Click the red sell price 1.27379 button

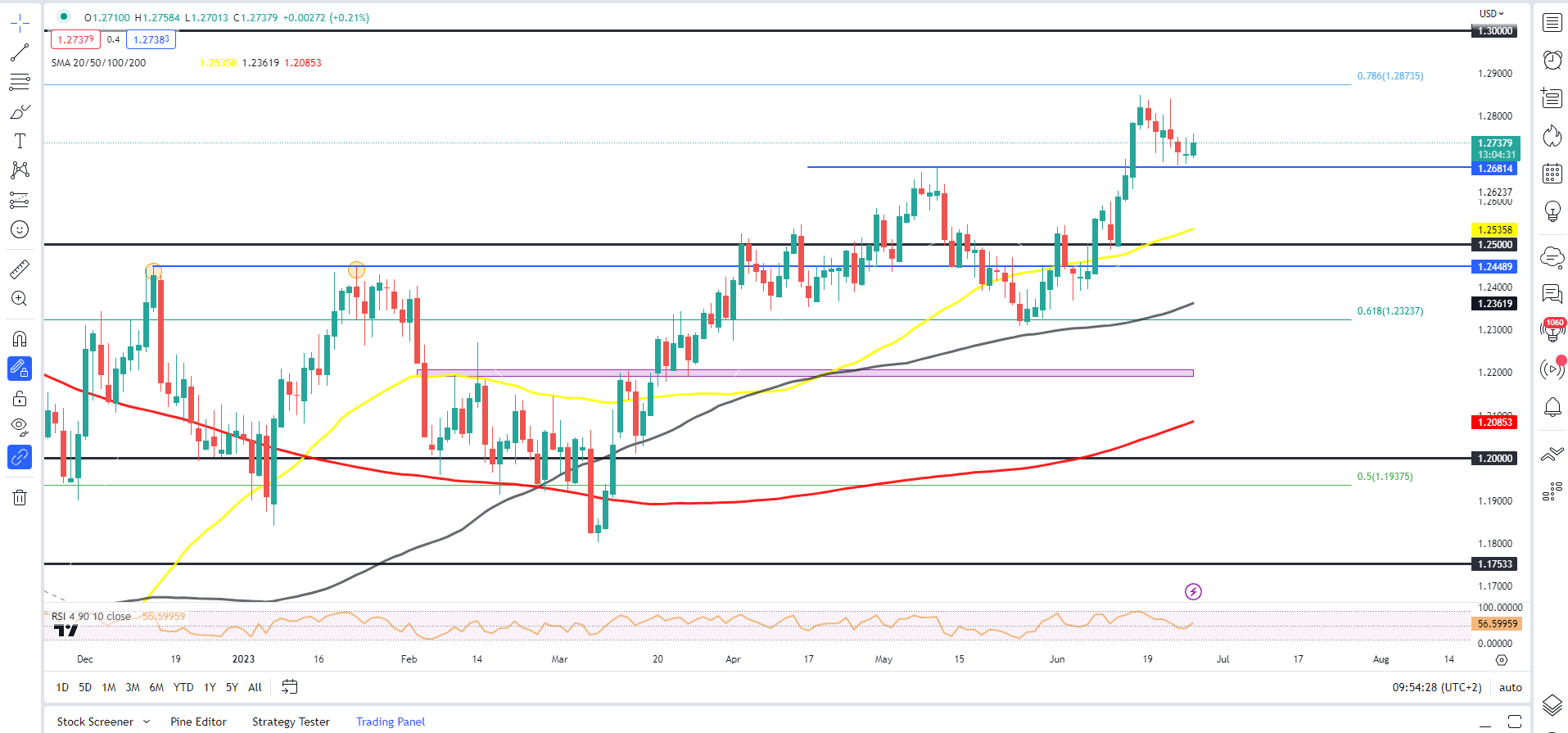[x=75, y=39]
